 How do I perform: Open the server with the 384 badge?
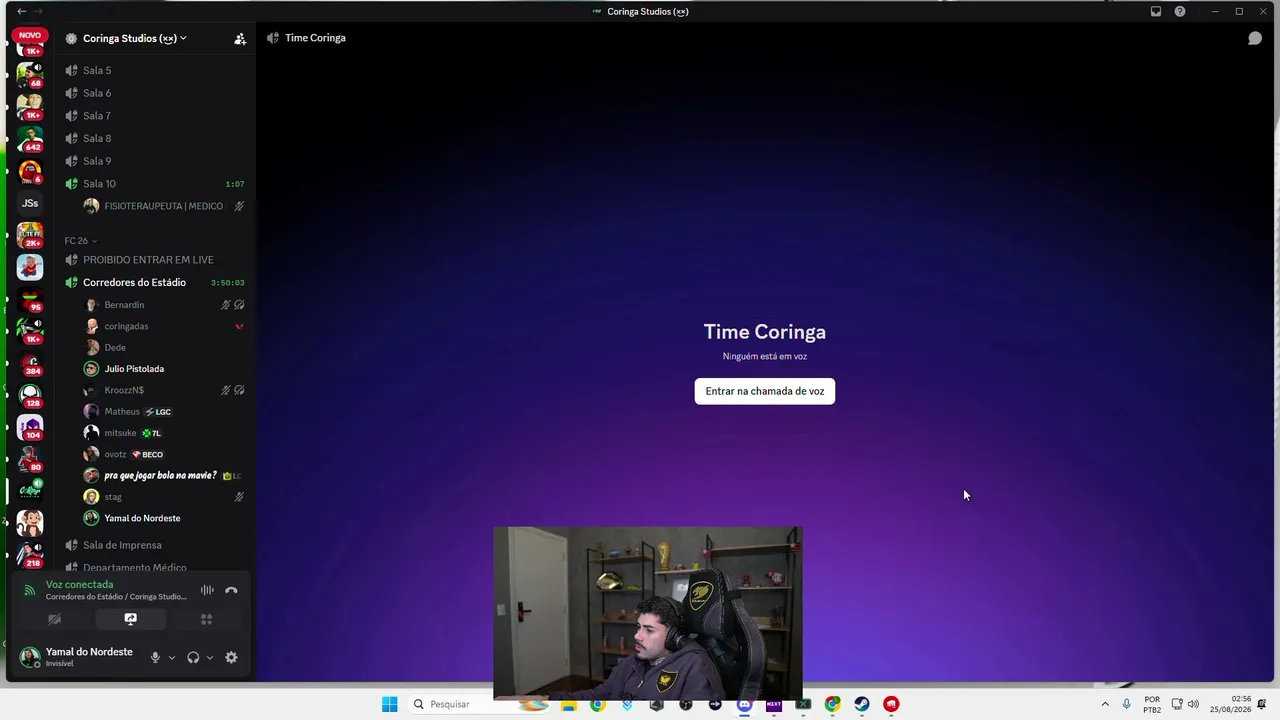30,363
